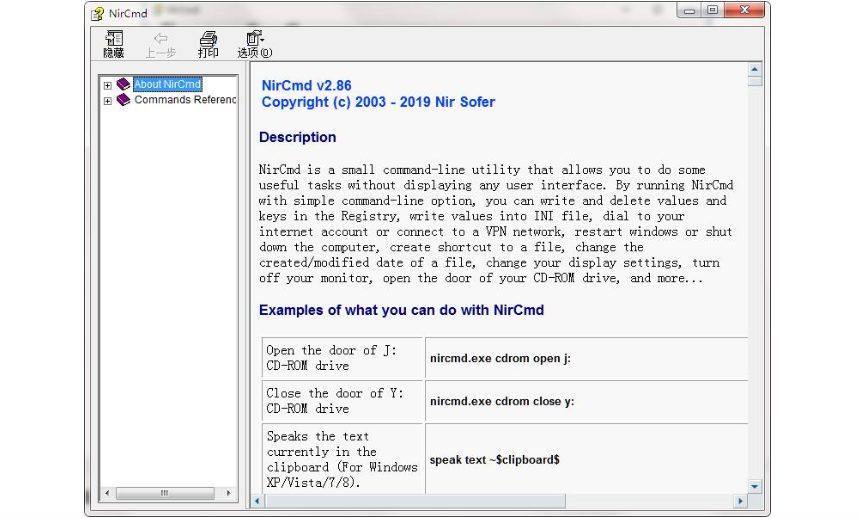Viewport: 860px width, 518px height.
Task: Click the contents tree scroll-left arrow
Action: coord(107,494)
